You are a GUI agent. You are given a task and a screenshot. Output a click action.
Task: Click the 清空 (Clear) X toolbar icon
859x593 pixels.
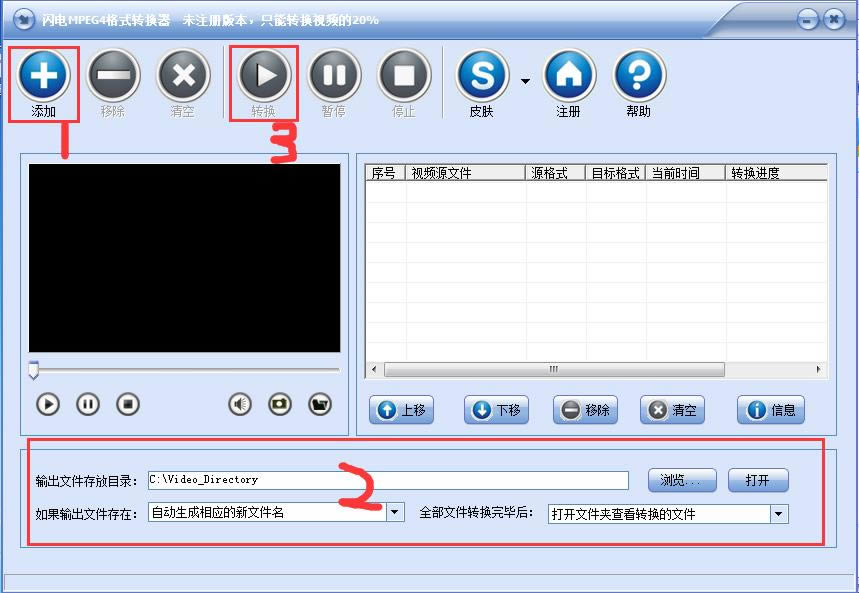(184, 75)
